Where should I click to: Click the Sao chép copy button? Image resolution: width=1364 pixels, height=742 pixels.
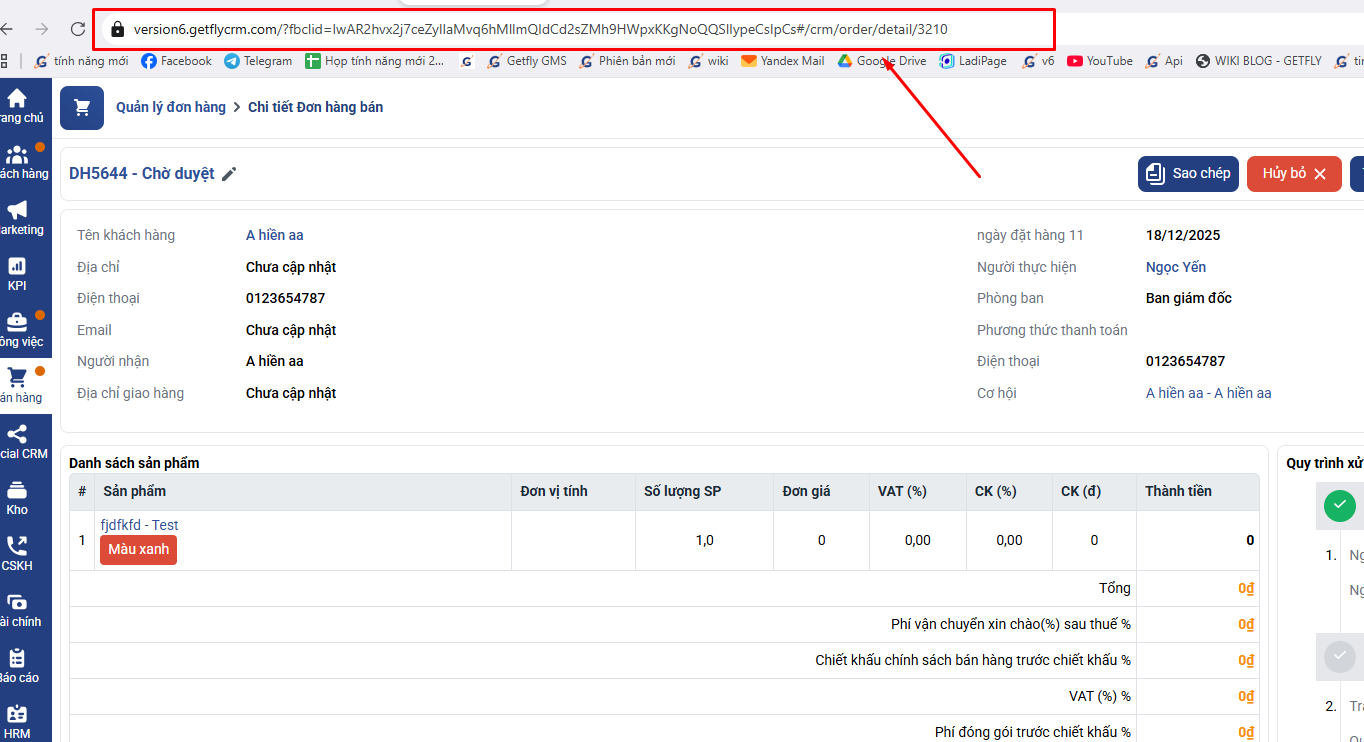pyautogui.click(x=1188, y=174)
